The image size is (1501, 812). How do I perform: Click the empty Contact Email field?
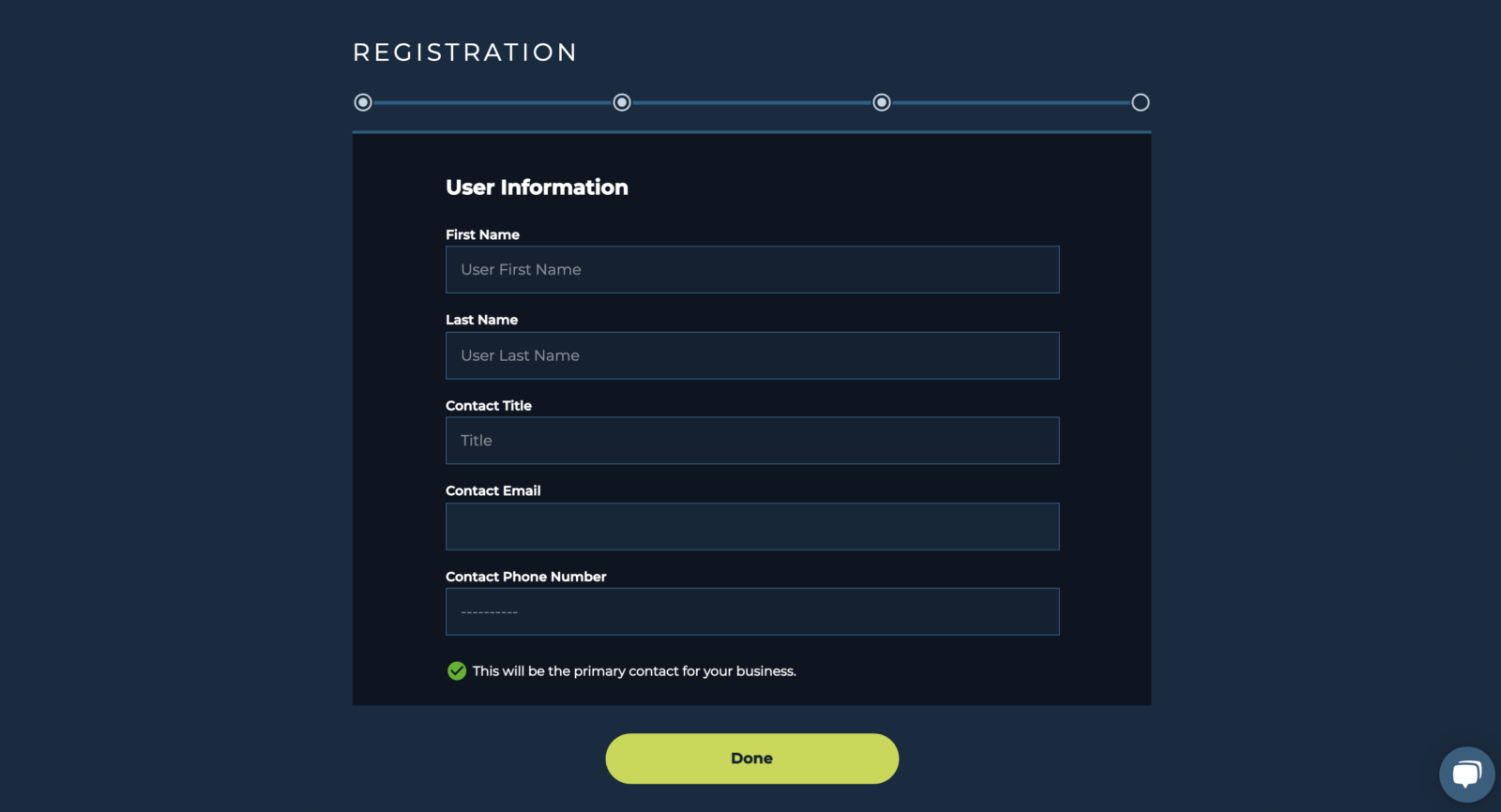point(752,527)
